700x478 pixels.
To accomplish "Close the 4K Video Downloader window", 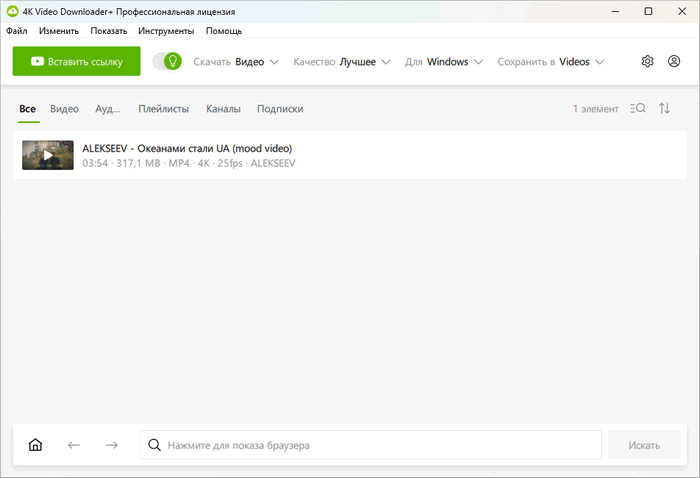I will [682, 12].
